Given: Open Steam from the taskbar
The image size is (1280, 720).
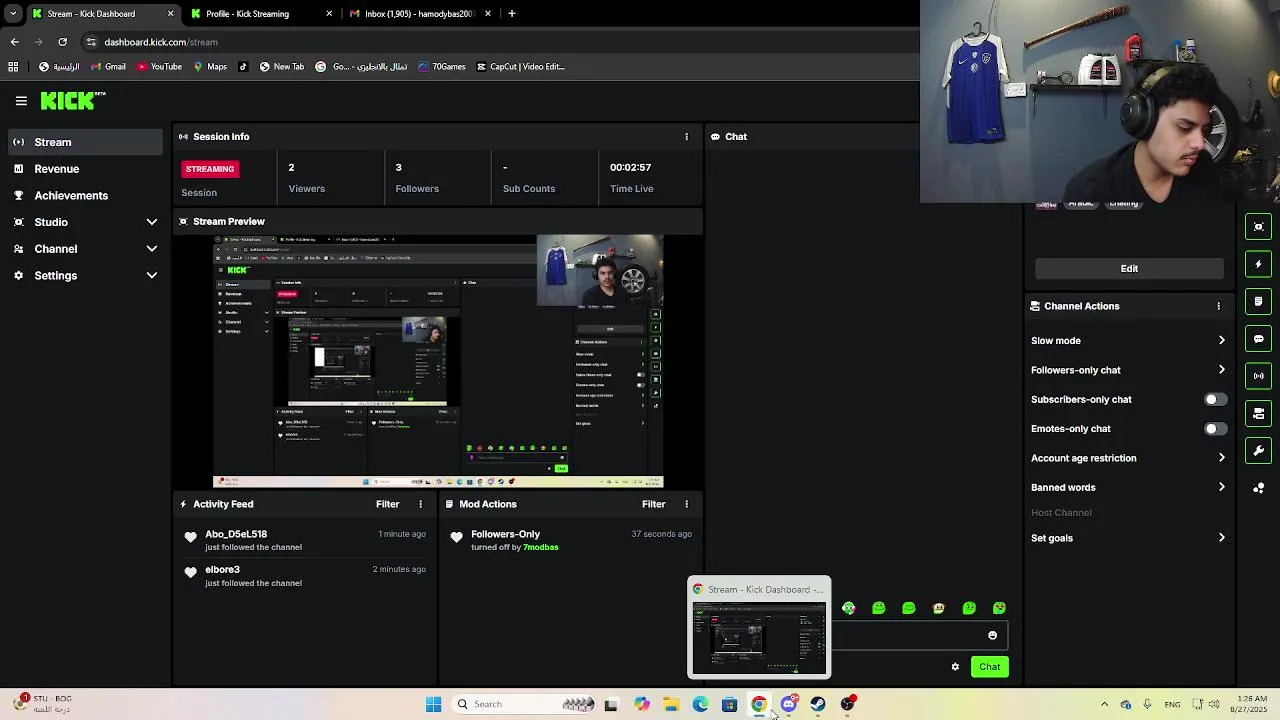Looking at the screenshot, I should pos(818,704).
